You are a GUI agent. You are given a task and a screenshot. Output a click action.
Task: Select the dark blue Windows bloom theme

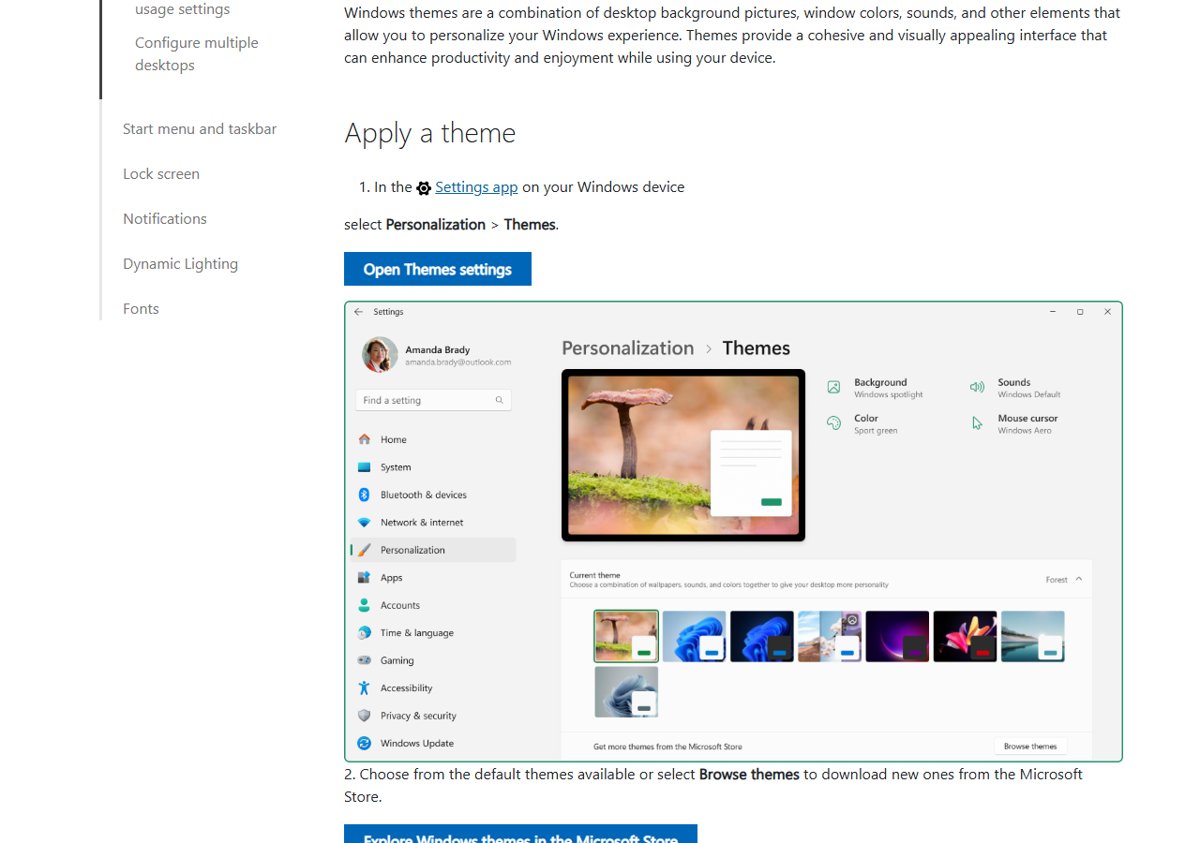tap(762, 636)
